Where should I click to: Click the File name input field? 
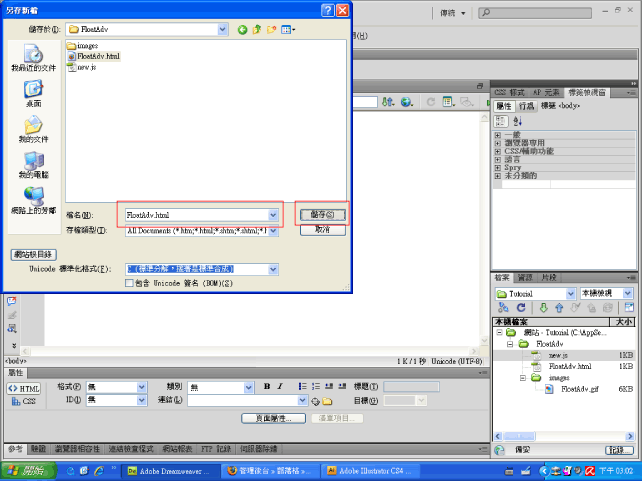[197, 215]
